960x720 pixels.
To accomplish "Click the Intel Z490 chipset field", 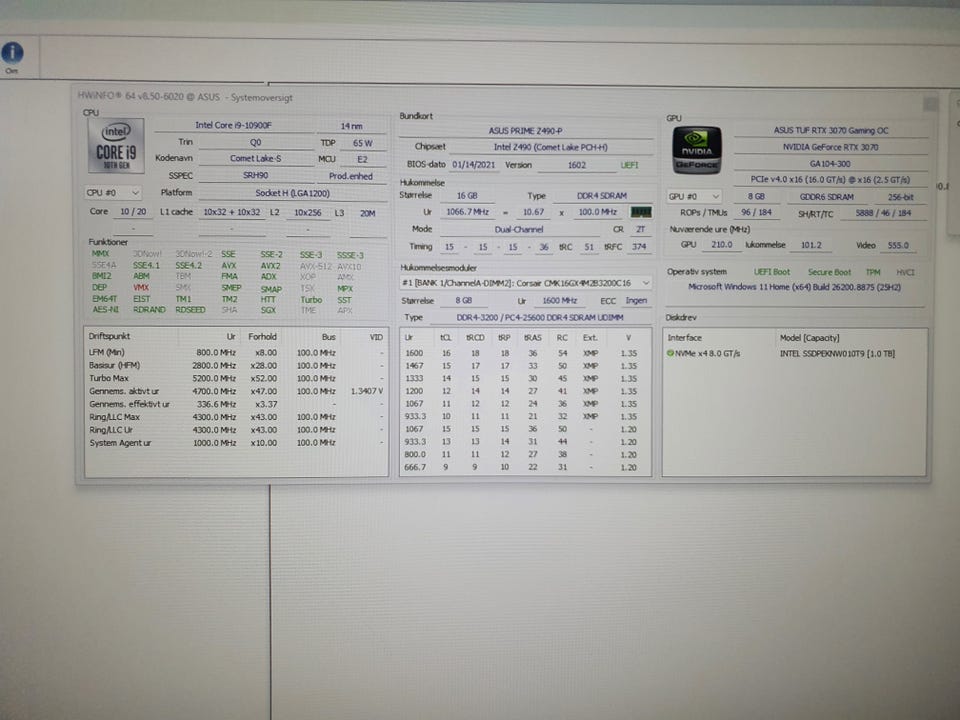I will (550, 148).
